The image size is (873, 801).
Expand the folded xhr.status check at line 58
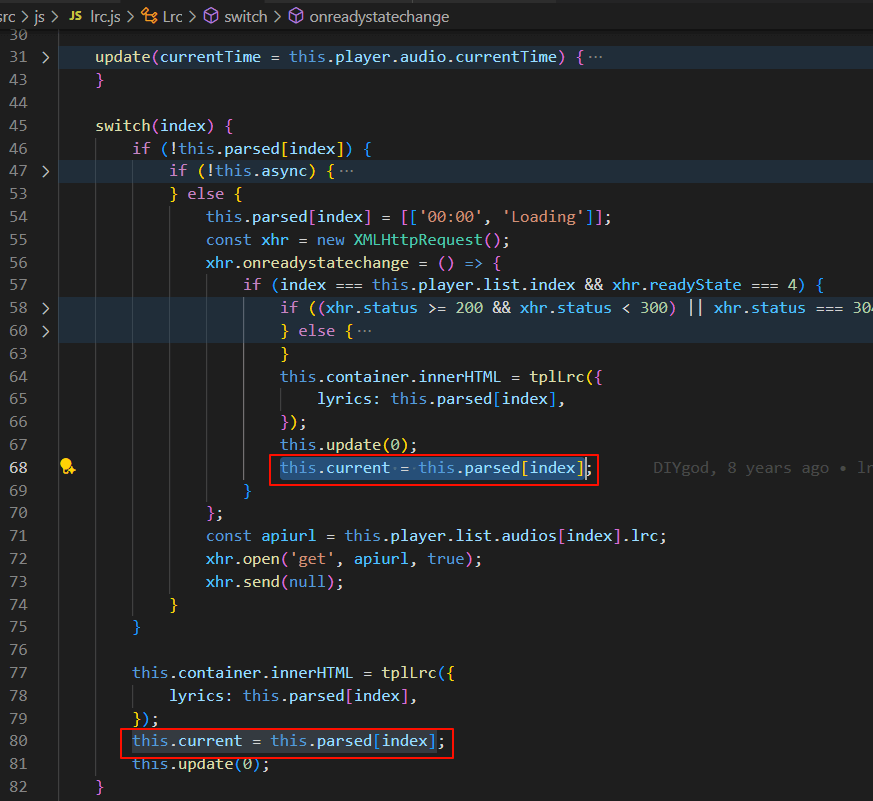click(x=46, y=308)
